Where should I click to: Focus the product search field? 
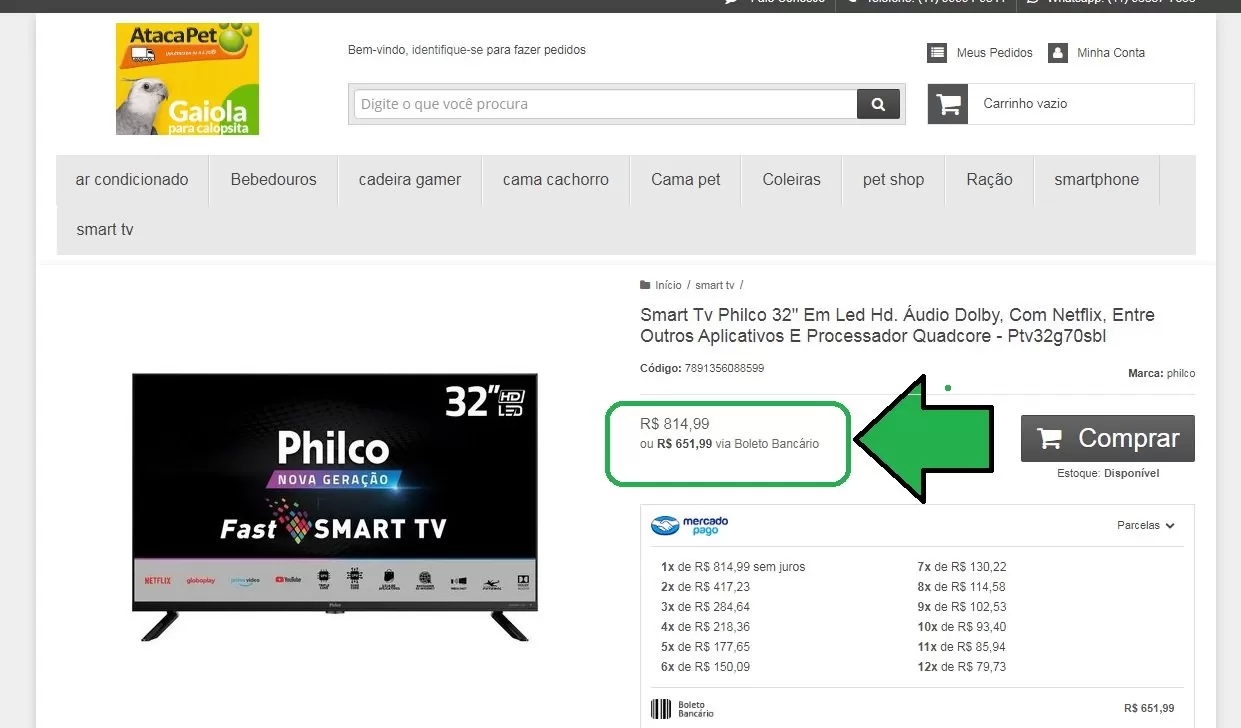(605, 104)
